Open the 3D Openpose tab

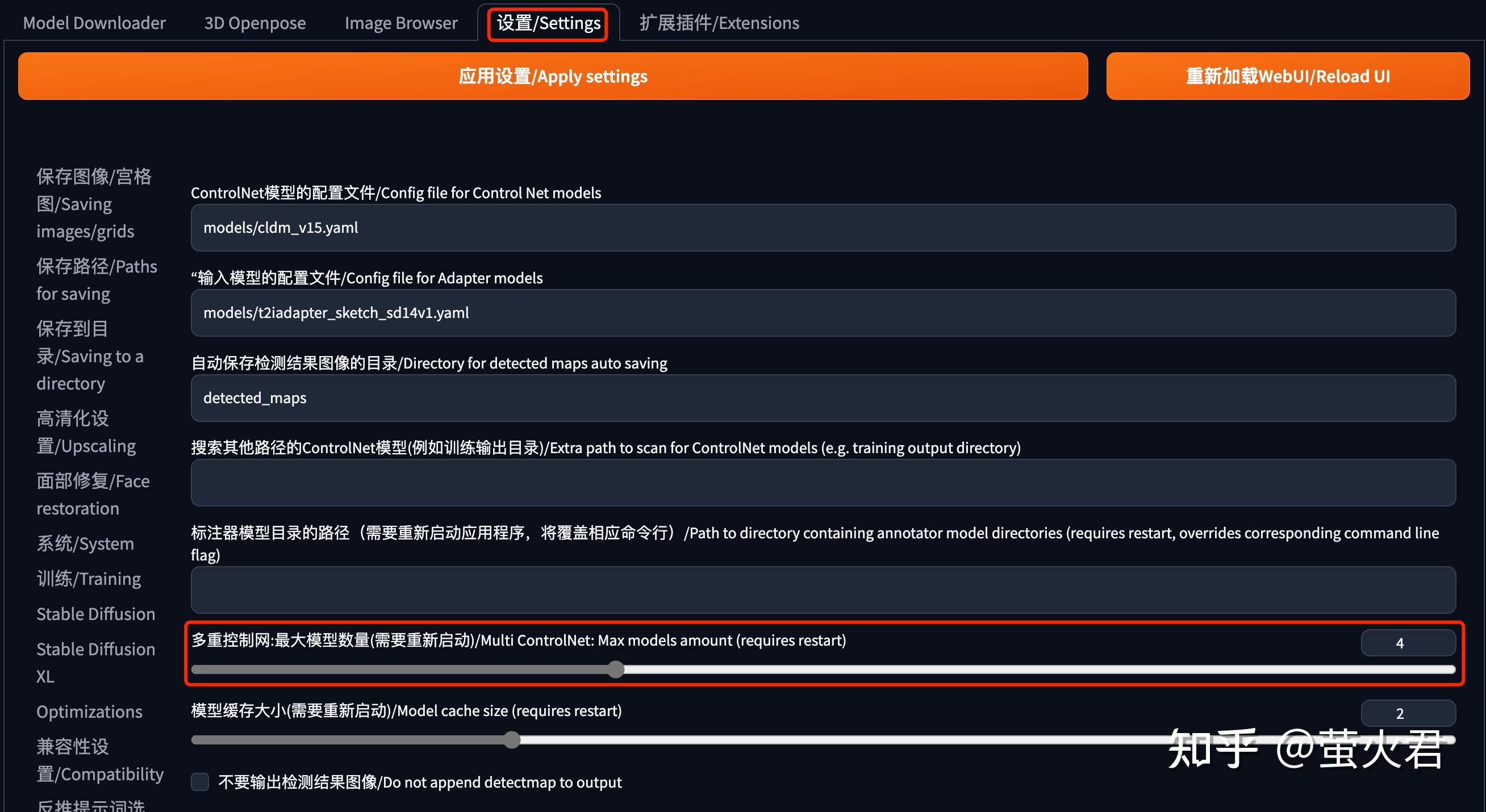254,23
